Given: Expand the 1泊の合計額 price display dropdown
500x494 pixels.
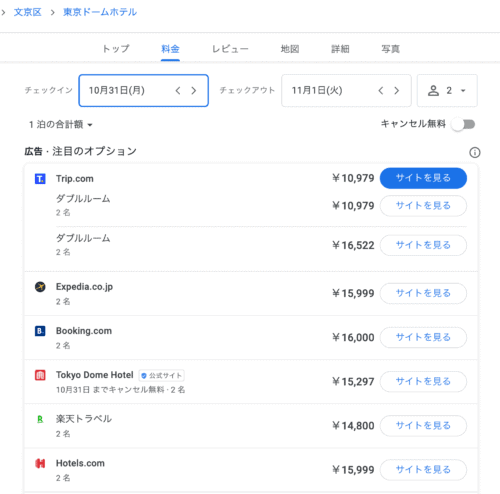Looking at the screenshot, I should tap(61, 125).
